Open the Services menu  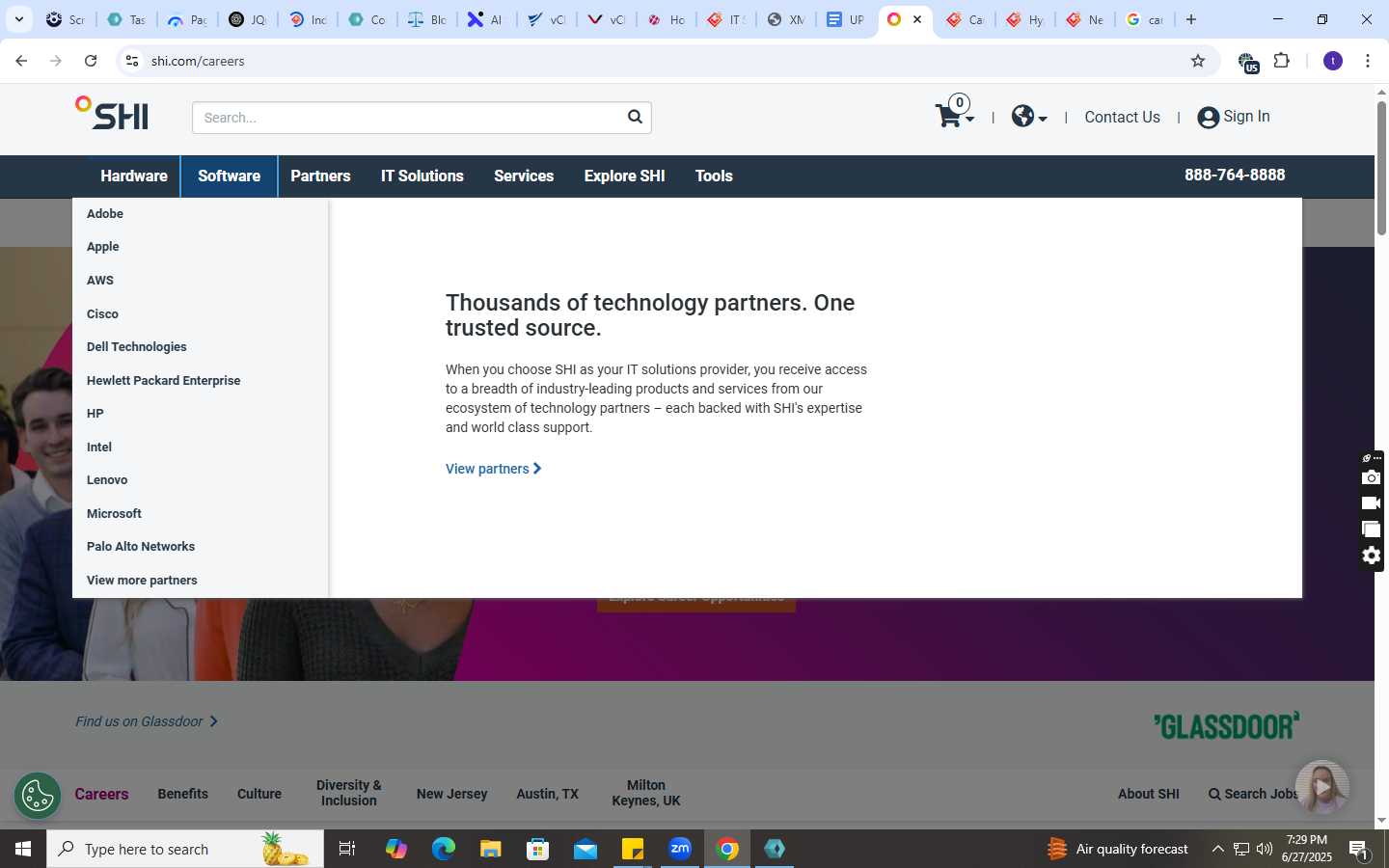(524, 176)
